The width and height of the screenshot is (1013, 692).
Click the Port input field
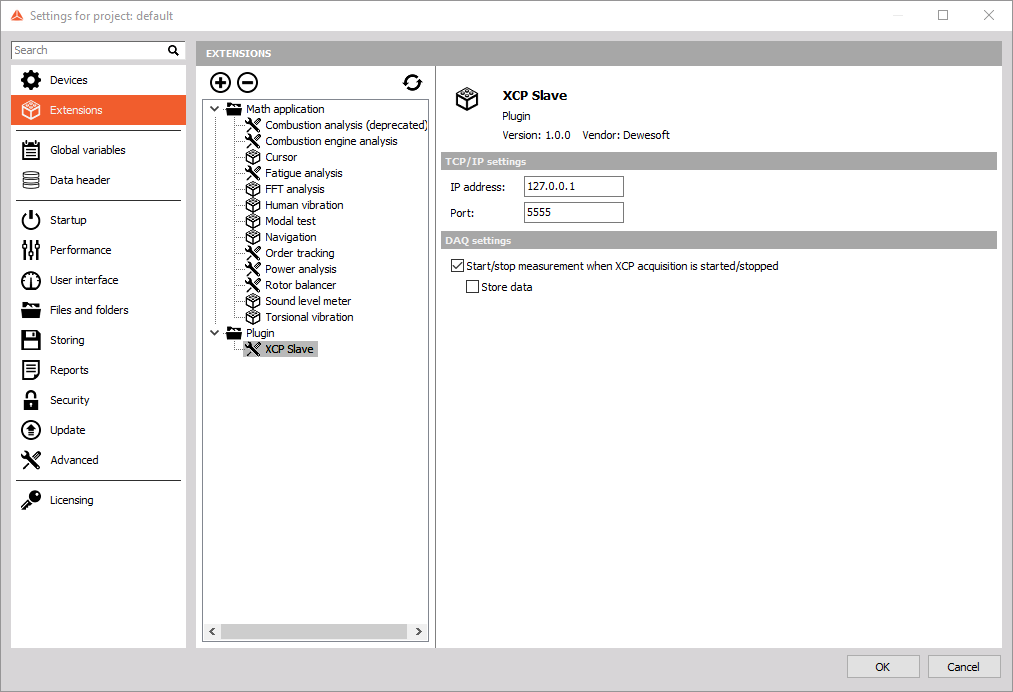point(574,213)
